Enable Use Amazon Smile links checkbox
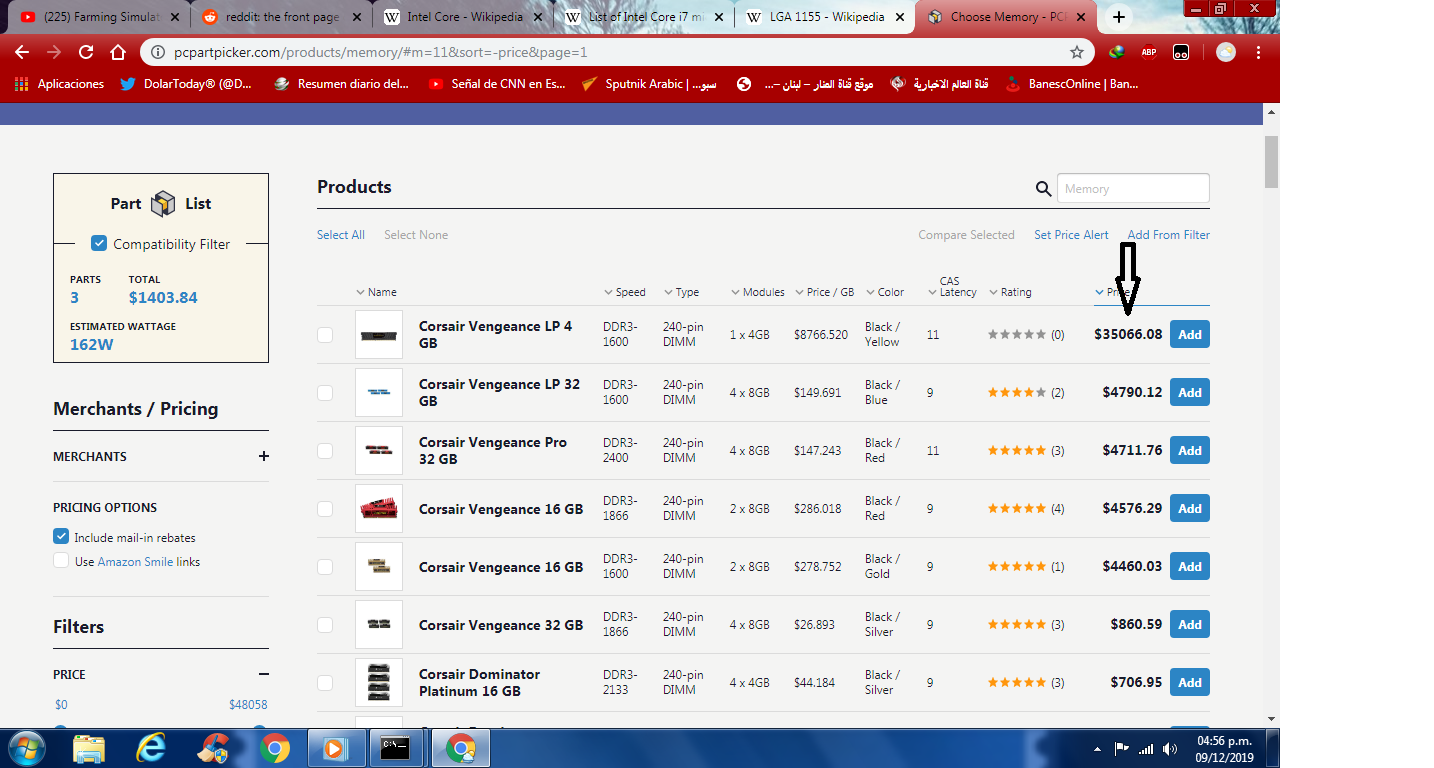Screen dimensions: 1434x768 (61, 561)
